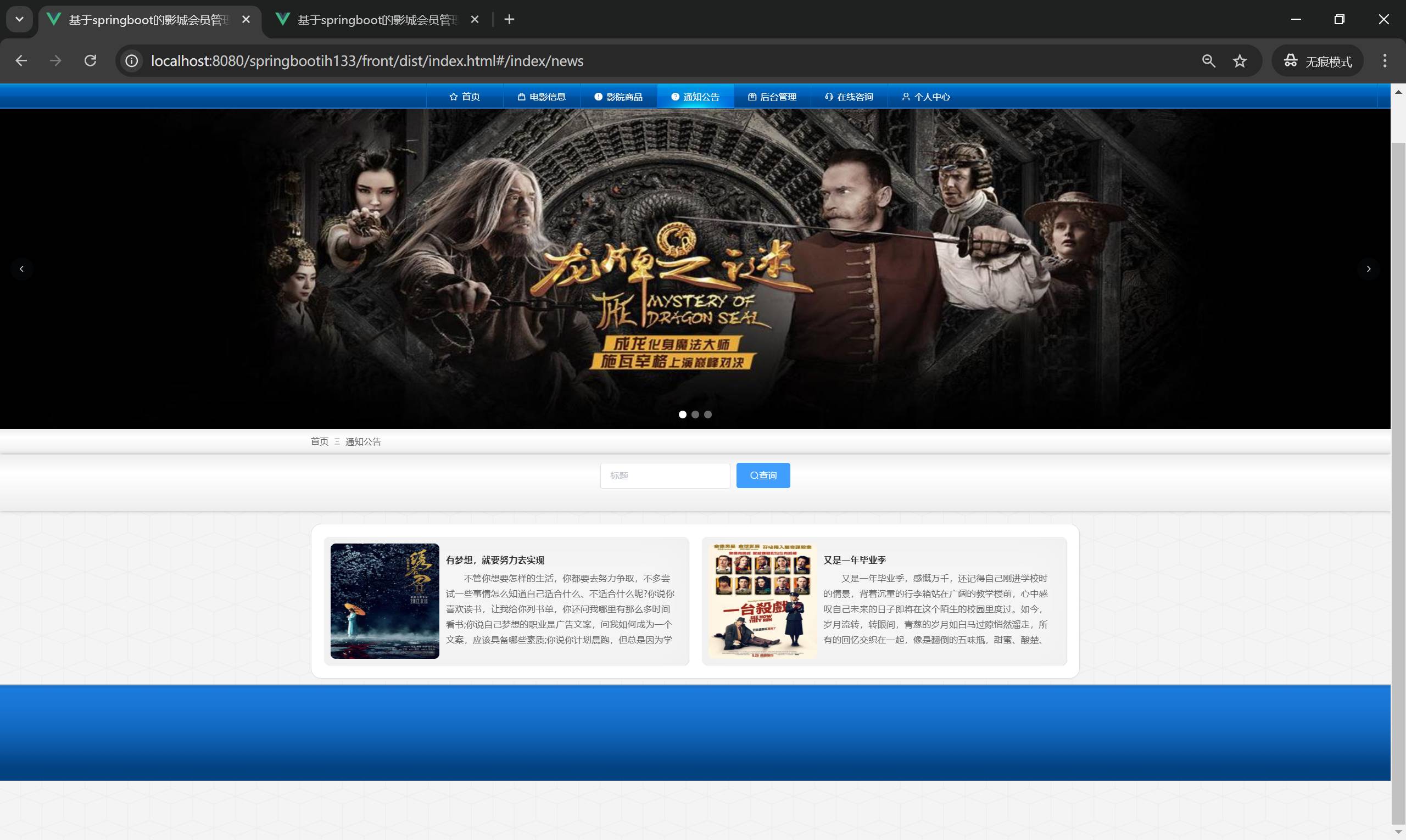This screenshot has height=840, width=1406.
Task: Click the page scrollbar down arrow
Action: coord(1398,832)
